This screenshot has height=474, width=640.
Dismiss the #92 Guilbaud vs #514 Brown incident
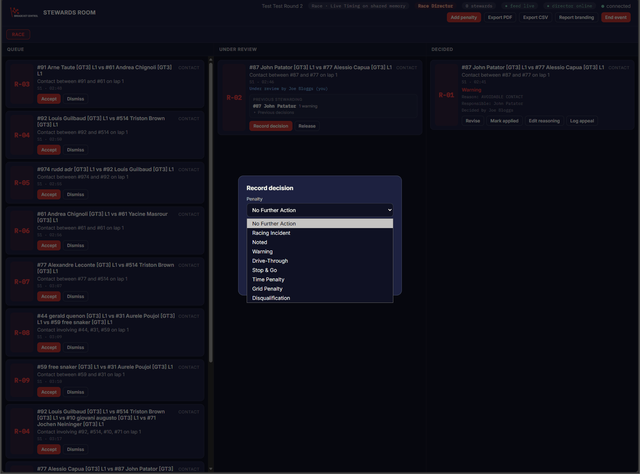click(76, 150)
